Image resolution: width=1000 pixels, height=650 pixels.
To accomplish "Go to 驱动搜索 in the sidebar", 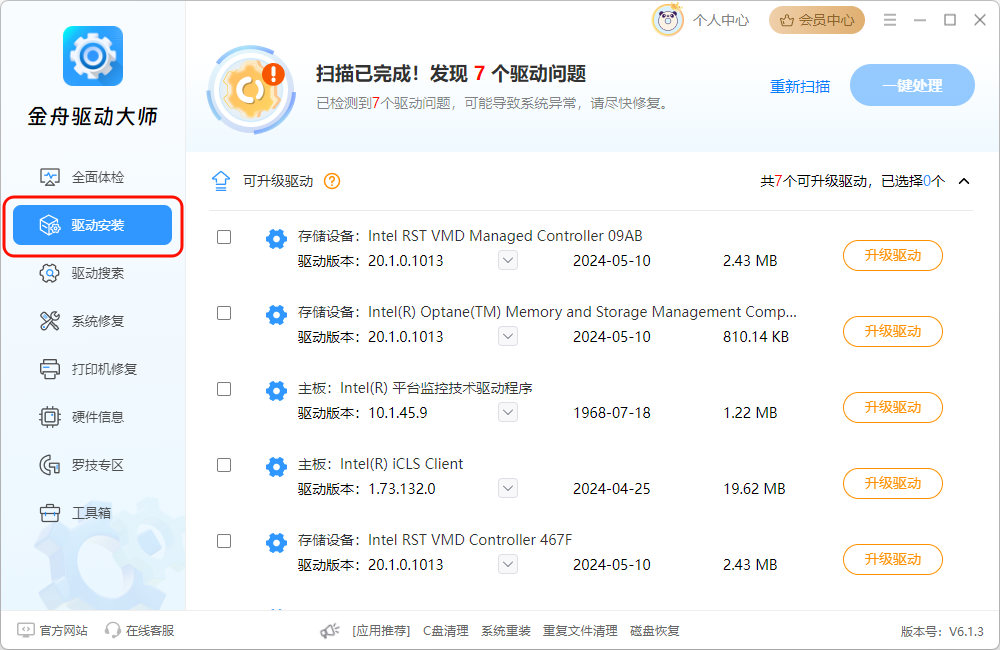I will pyautogui.click(x=82, y=273).
